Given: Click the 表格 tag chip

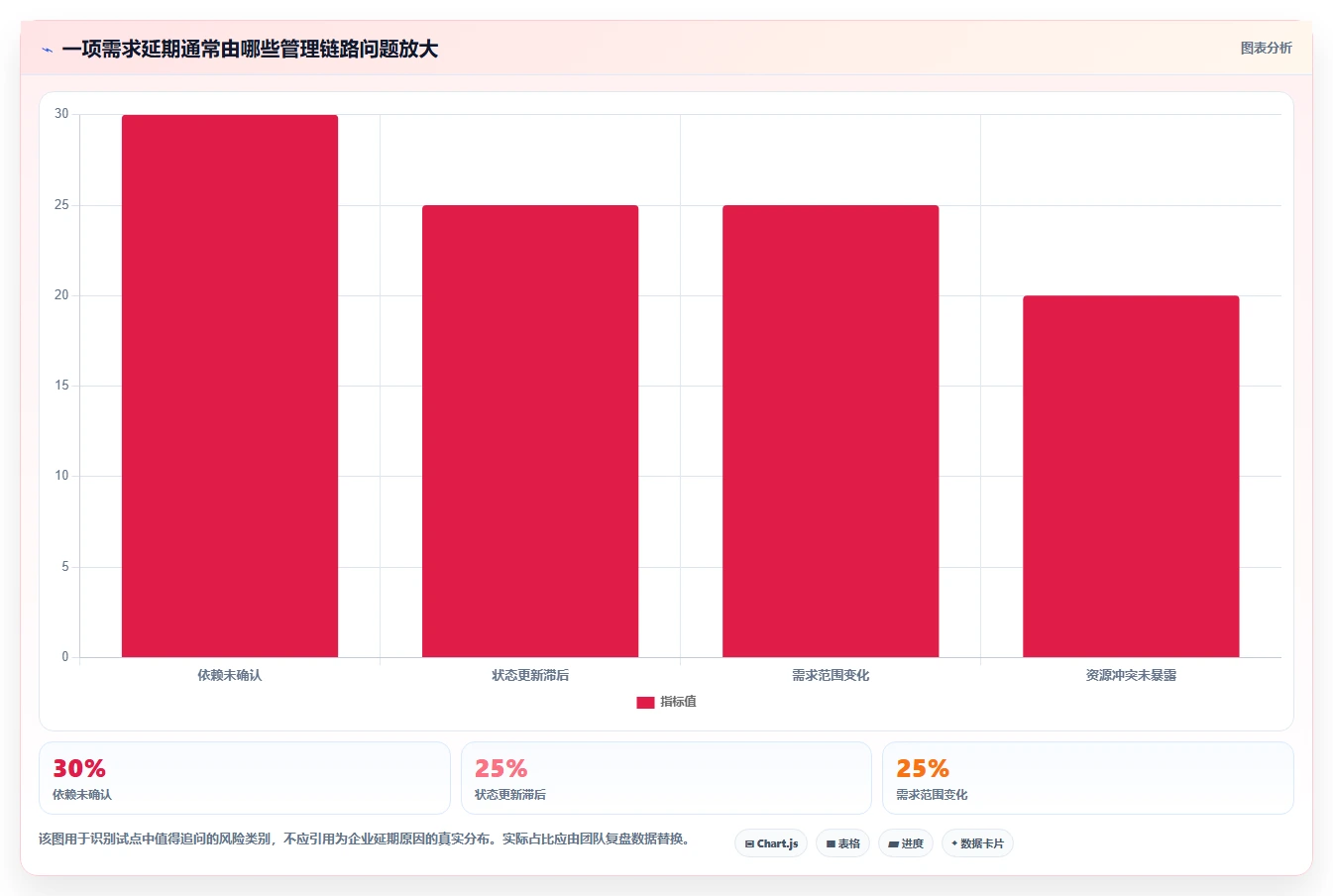Looking at the screenshot, I should coord(842,843).
